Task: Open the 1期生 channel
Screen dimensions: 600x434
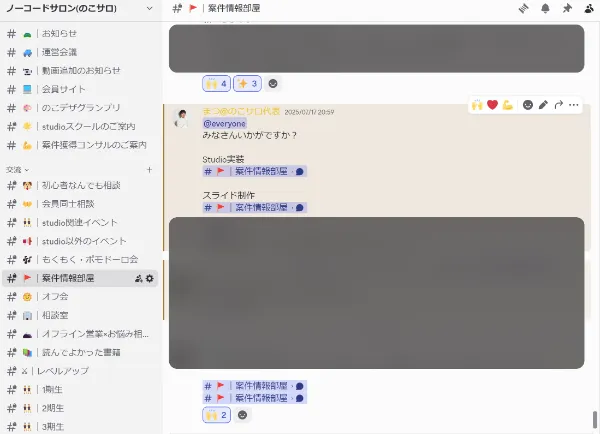Action: tap(80, 390)
